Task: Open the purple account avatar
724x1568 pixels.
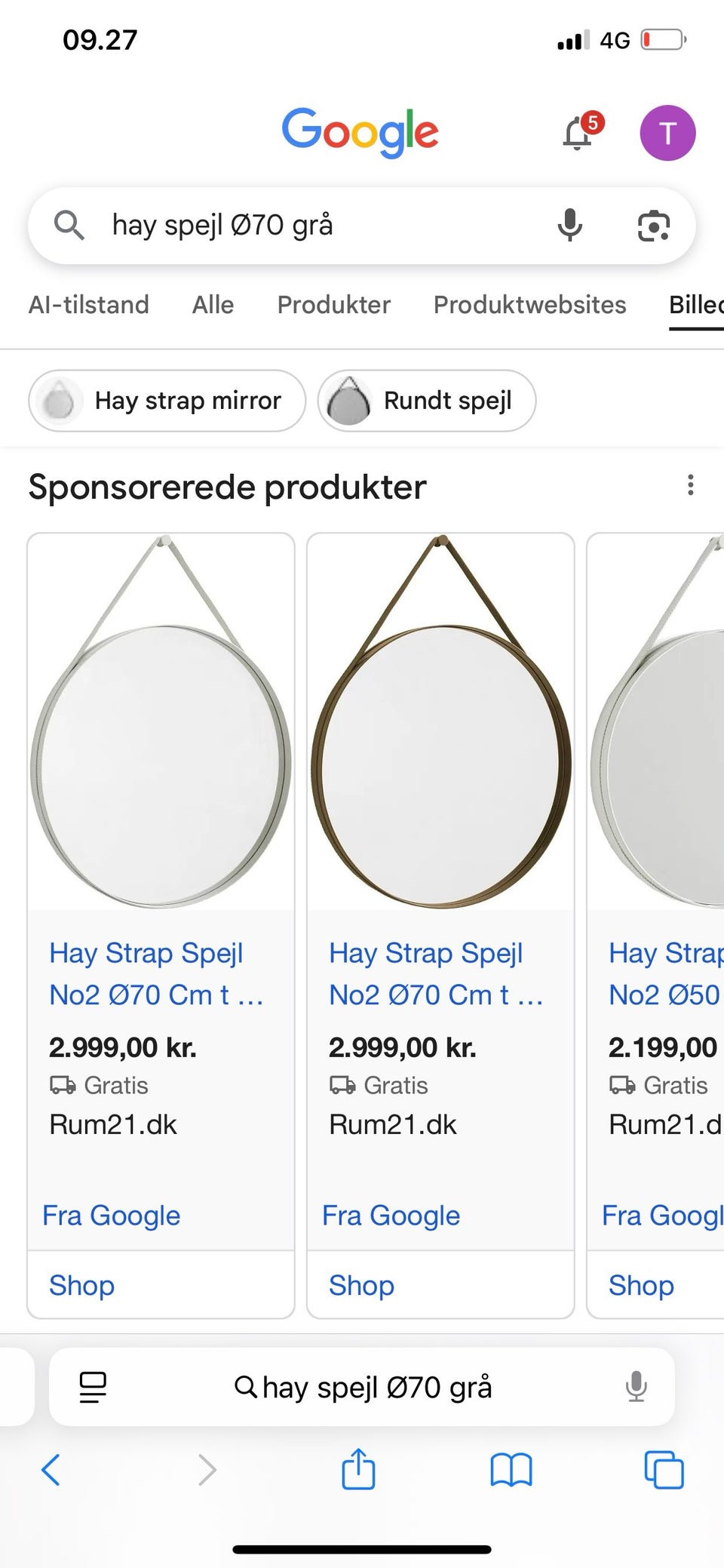Action: 667,134
